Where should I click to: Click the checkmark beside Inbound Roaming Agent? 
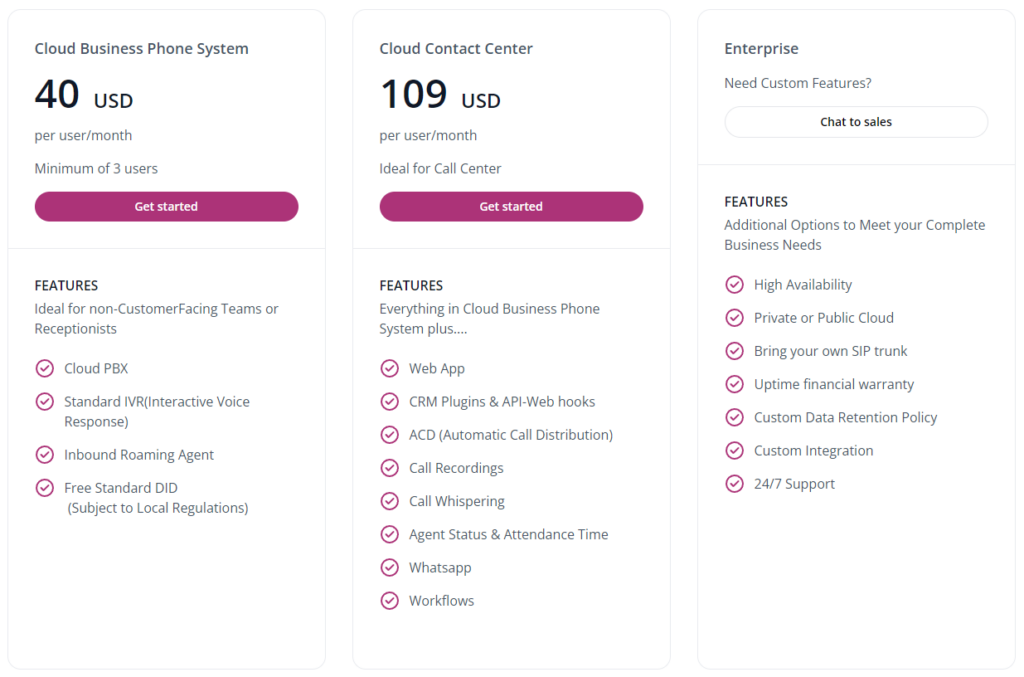(x=44, y=455)
